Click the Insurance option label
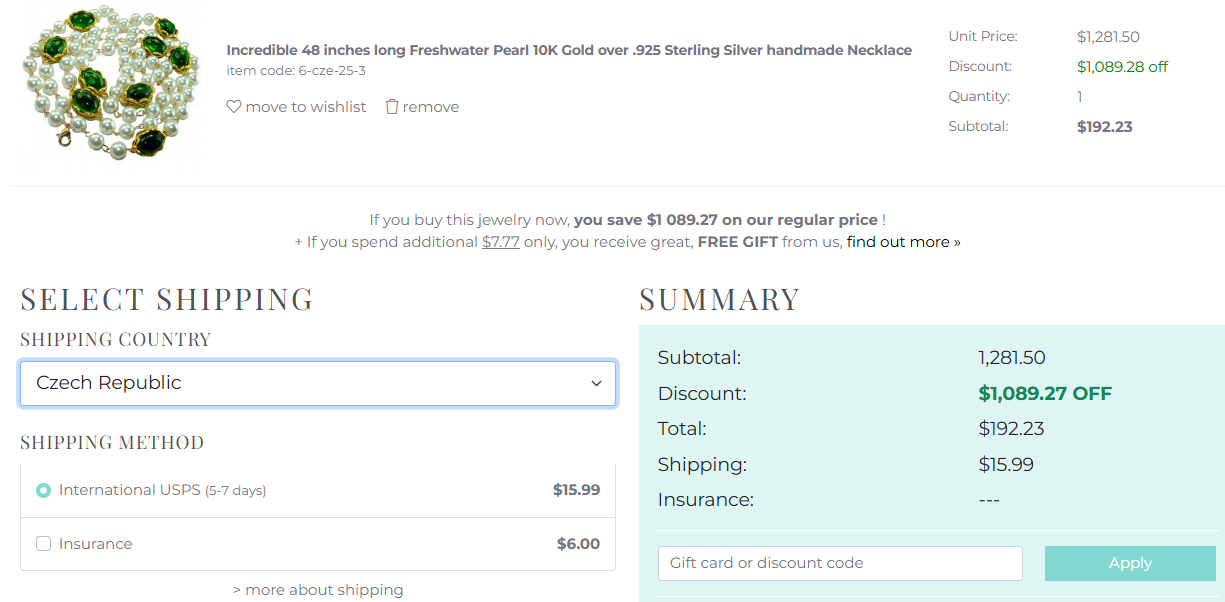Screen dimensions: 1225x602 click(x=95, y=544)
